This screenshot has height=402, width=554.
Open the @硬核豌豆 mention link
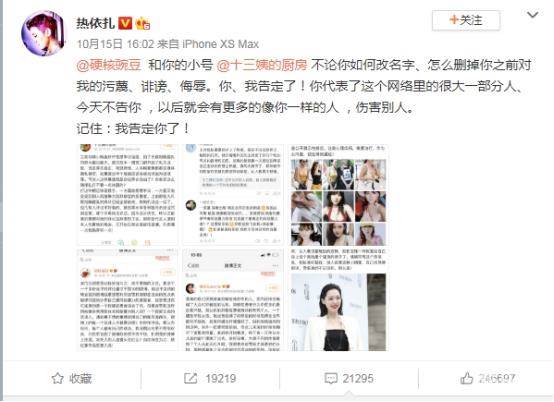(x=109, y=65)
